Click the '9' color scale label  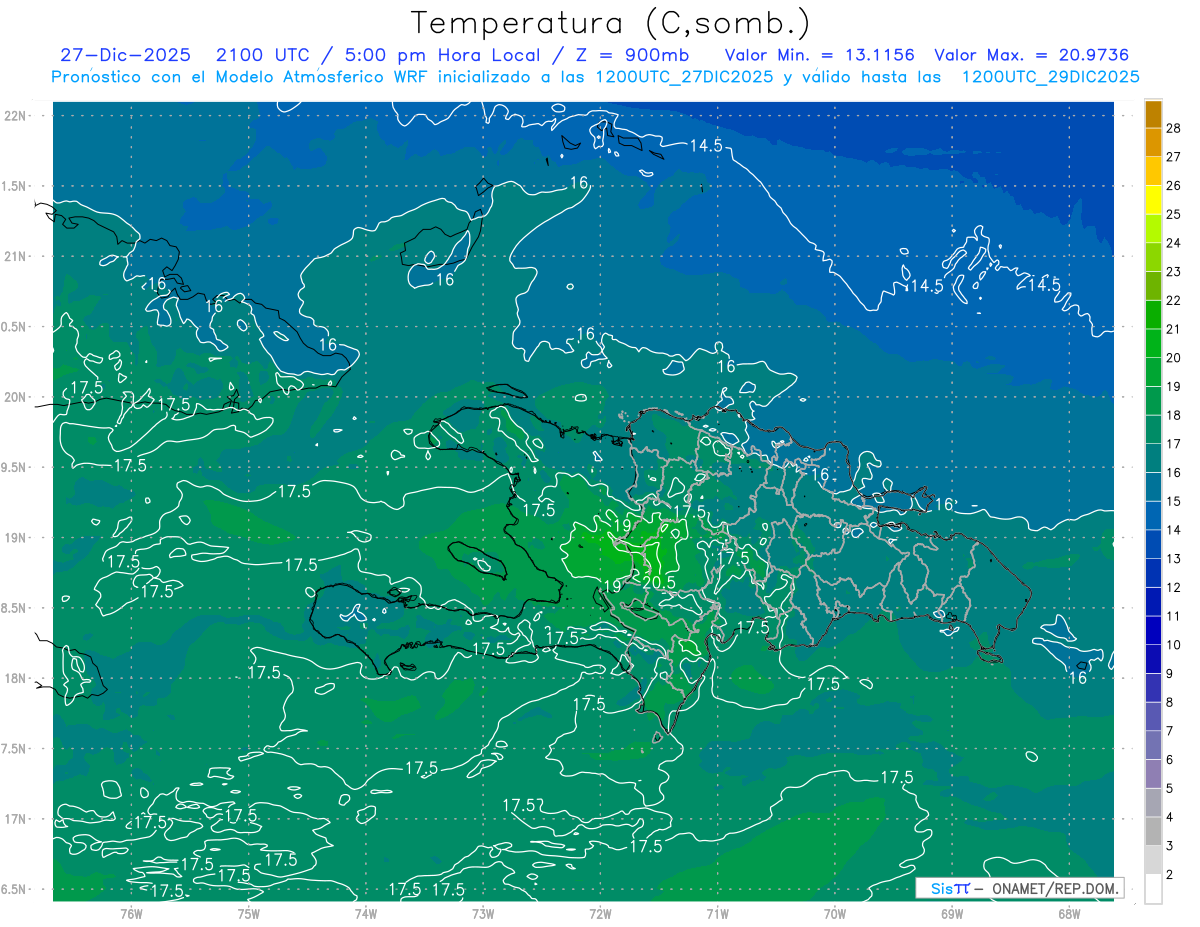(1170, 674)
